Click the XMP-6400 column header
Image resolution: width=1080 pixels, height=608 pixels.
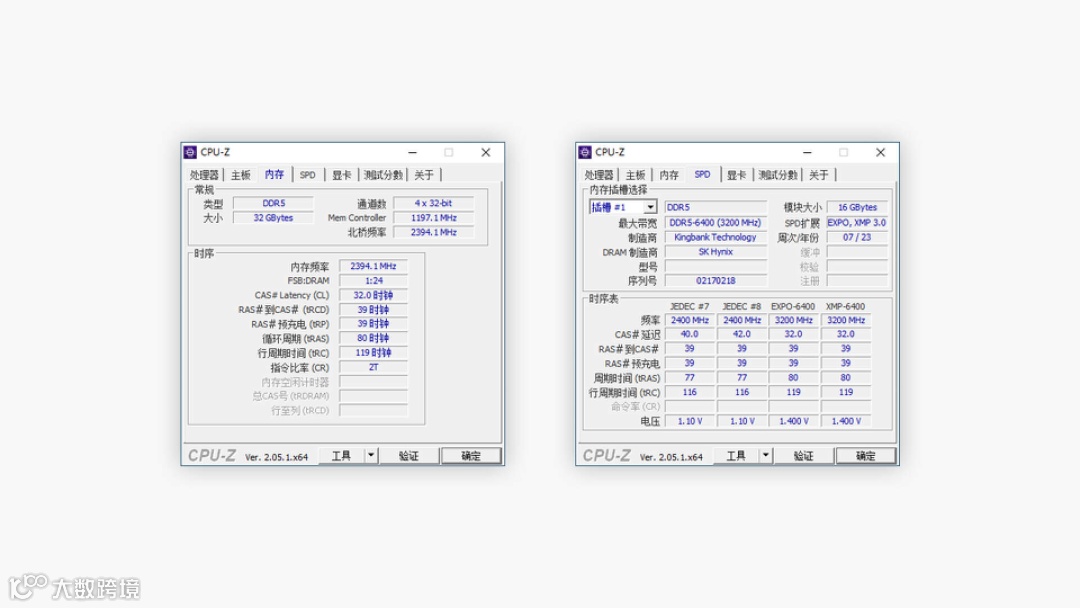(846, 306)
